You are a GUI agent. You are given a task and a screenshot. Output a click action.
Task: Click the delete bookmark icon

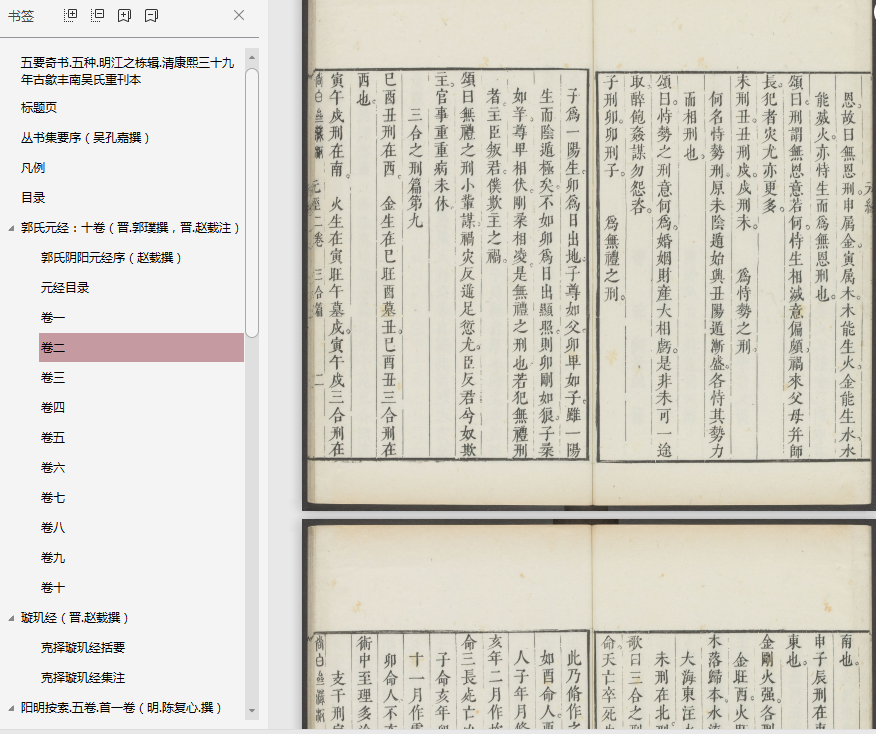[151, 16]
